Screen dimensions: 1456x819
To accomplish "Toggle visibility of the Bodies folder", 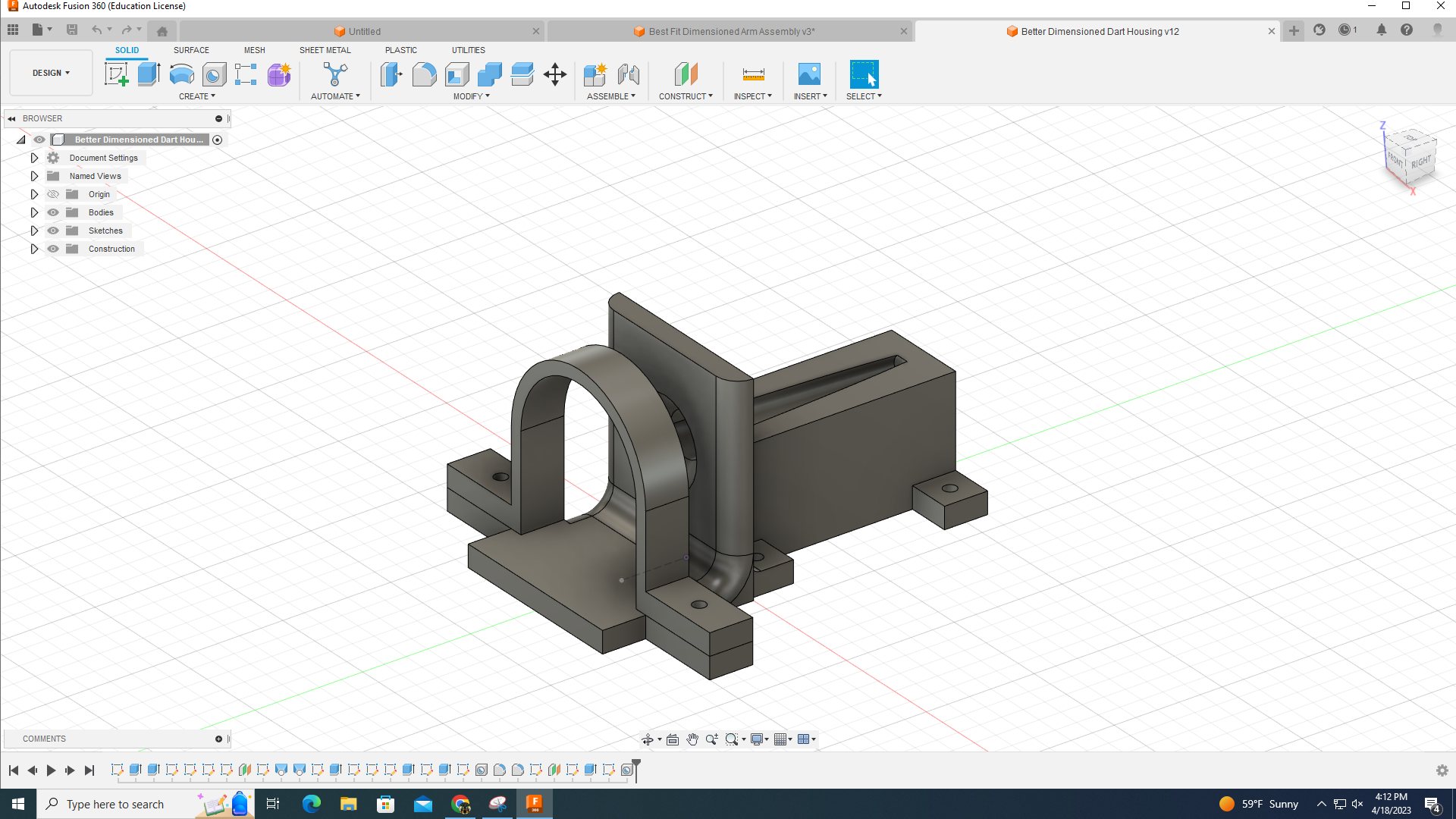I will pyautogui.click(x=53, y=212).
